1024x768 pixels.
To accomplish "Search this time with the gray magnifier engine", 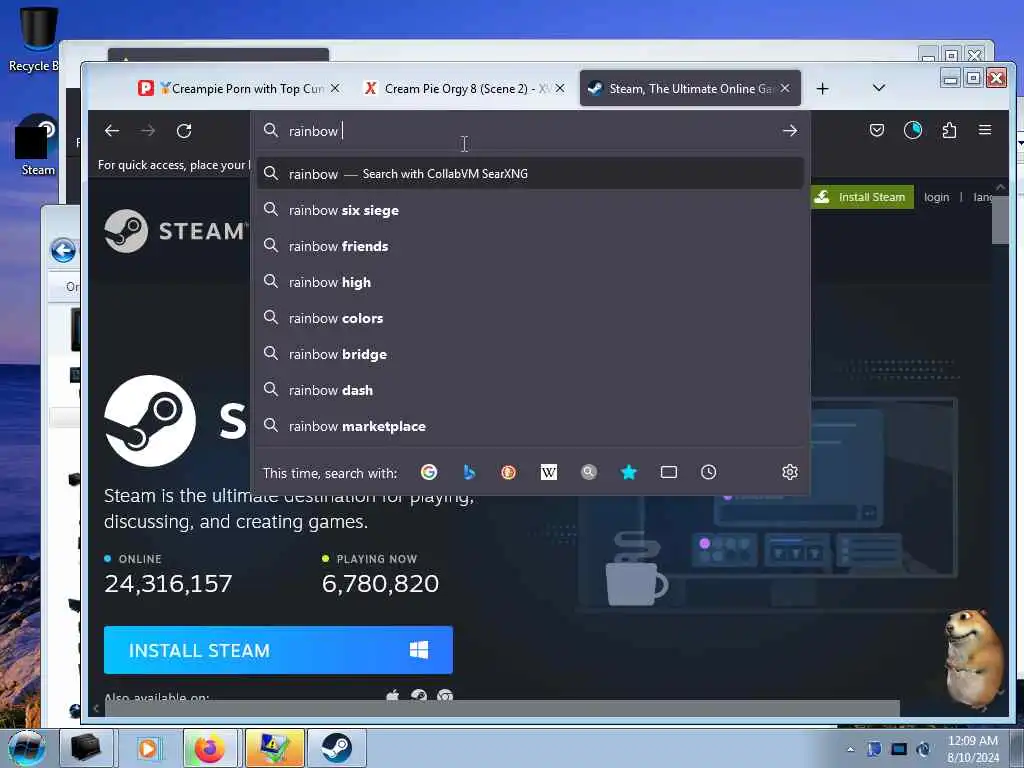I will point(588,472).
